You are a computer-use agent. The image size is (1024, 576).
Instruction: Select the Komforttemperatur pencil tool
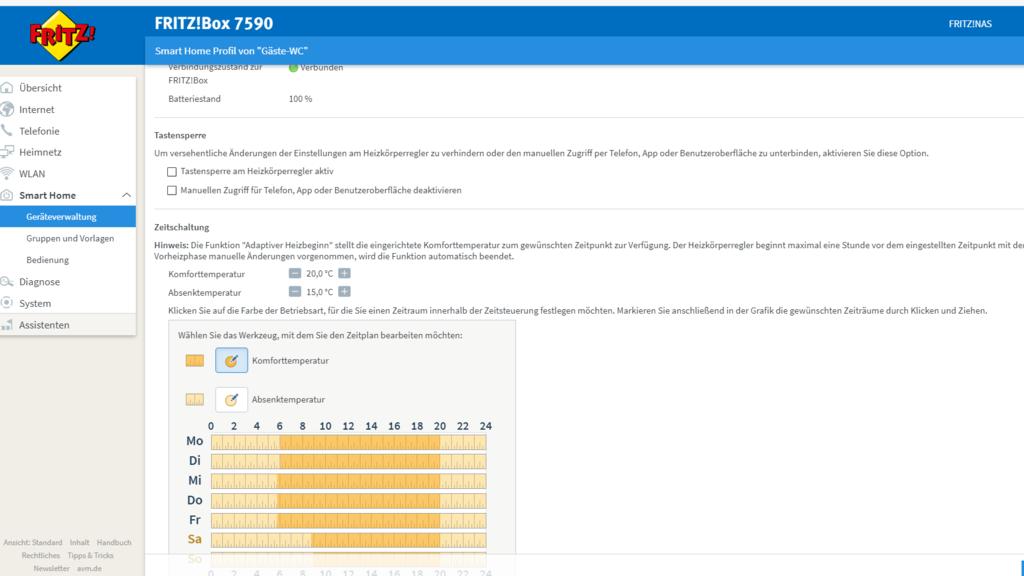pos(231,360)
